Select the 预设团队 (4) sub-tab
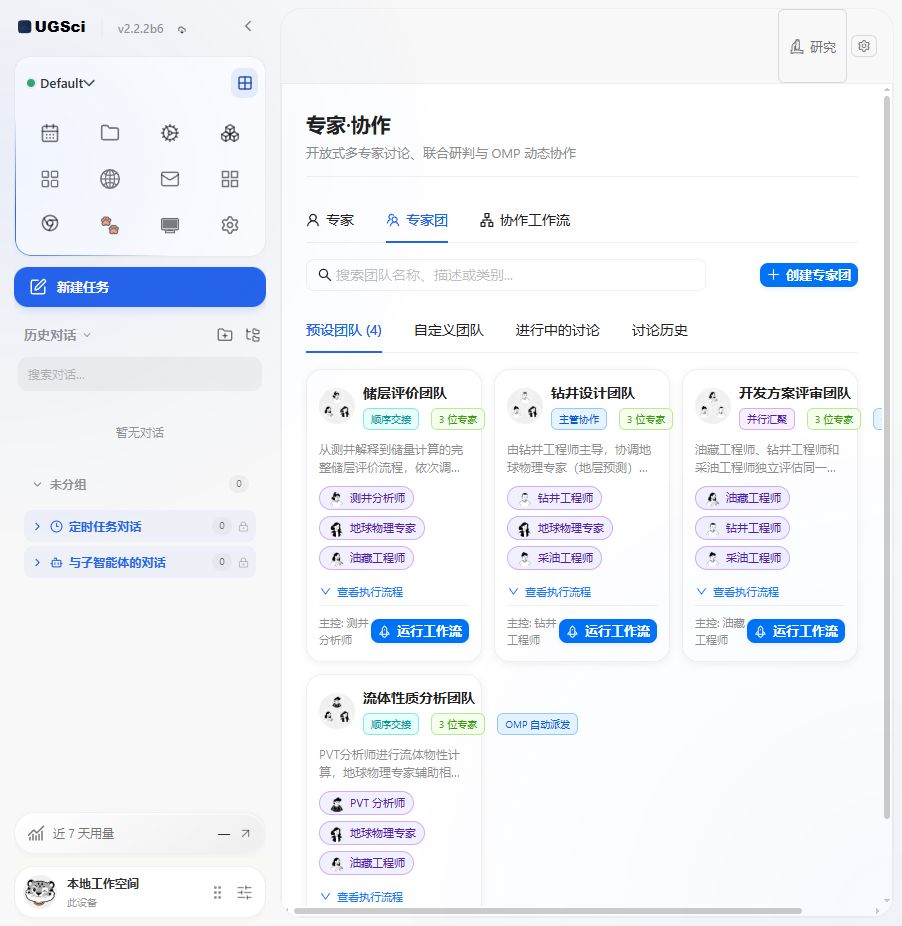The width and height of the screenshot is (902, 926). (344, 330)
